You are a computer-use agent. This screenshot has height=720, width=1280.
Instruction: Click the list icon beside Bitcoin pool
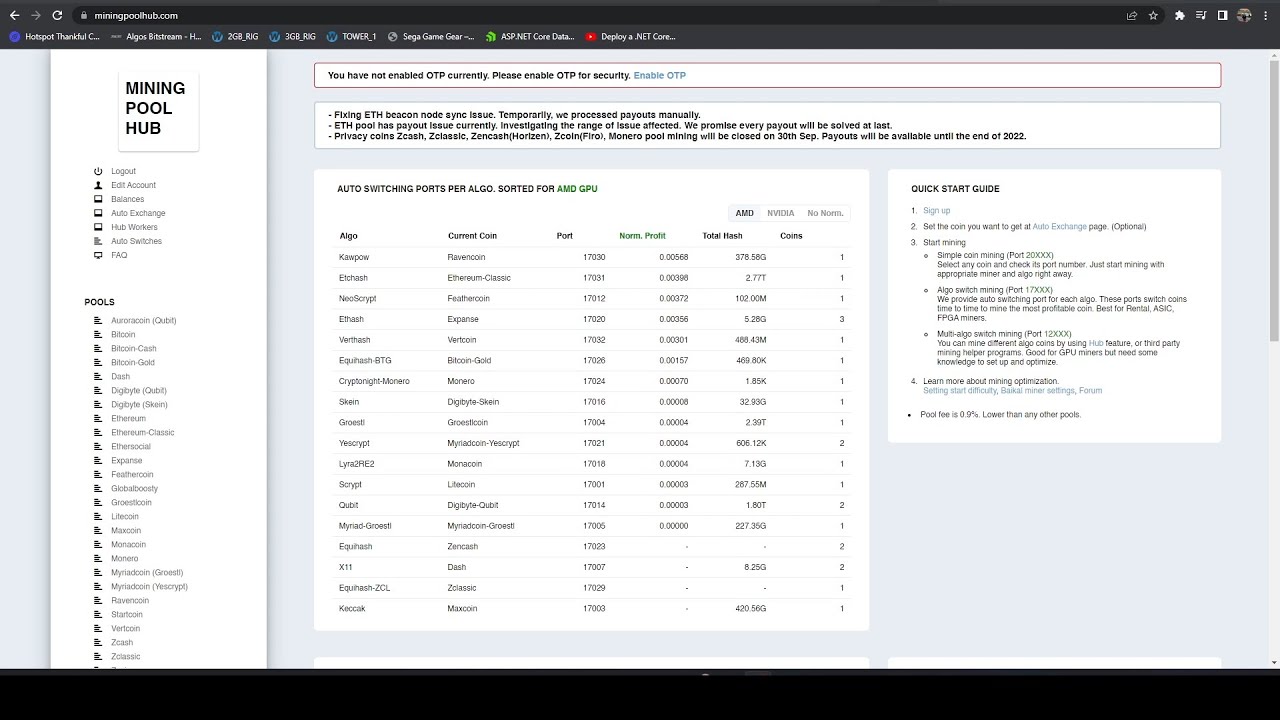98,335
